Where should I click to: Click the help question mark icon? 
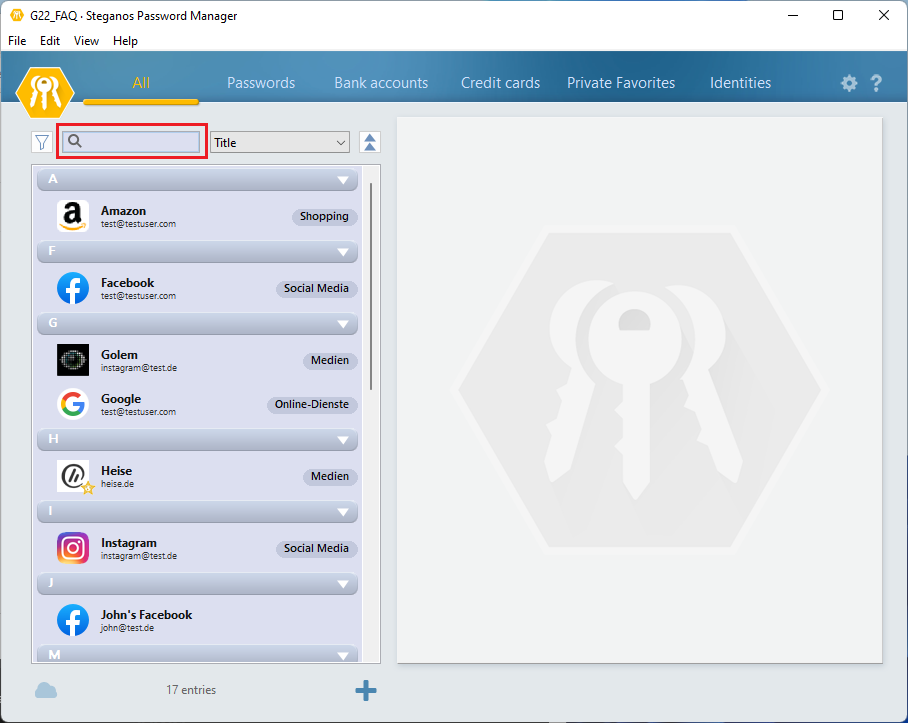(x=877, y=83)
